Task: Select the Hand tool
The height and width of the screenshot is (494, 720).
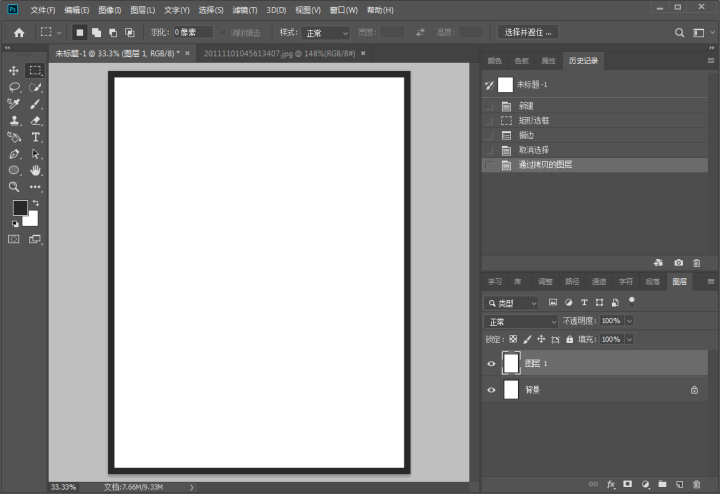Action: pos(35,170)
